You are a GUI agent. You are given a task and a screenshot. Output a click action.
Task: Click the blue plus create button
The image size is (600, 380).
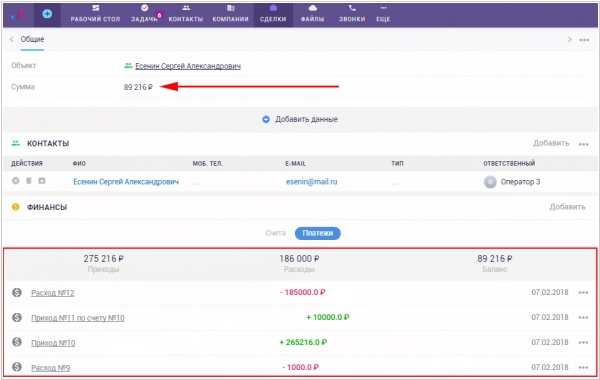tap(47, 14)
